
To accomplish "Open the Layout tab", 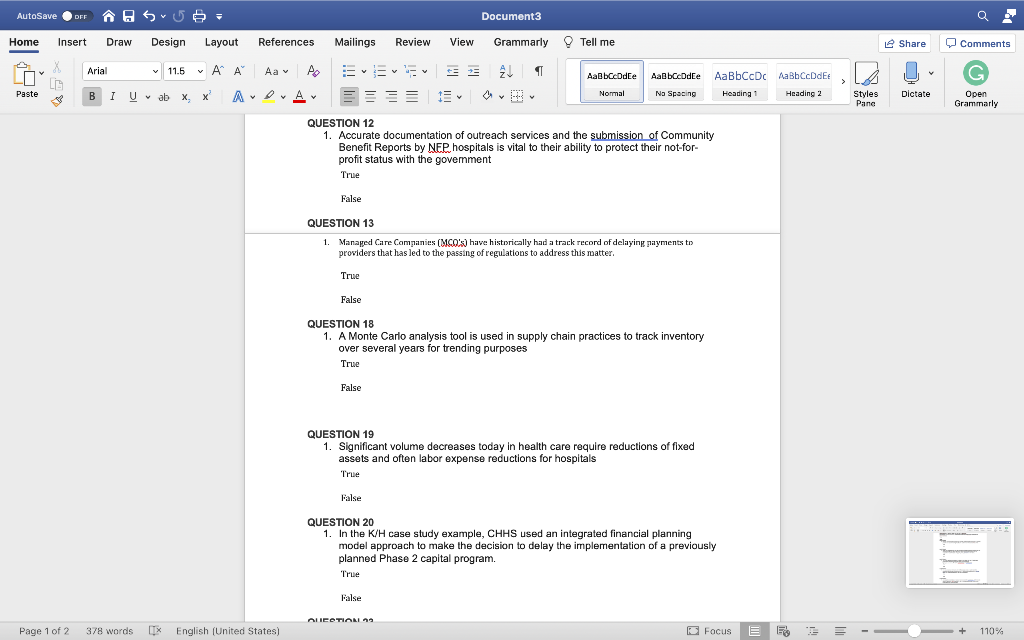I will coord(221,42).
